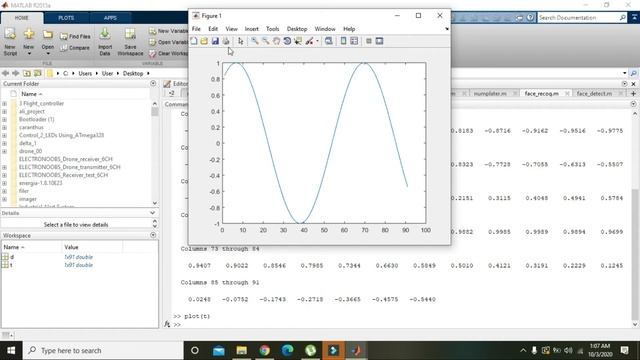
Task: Open the Edit menu in Figure 1
Action: (x=213, y=29)
